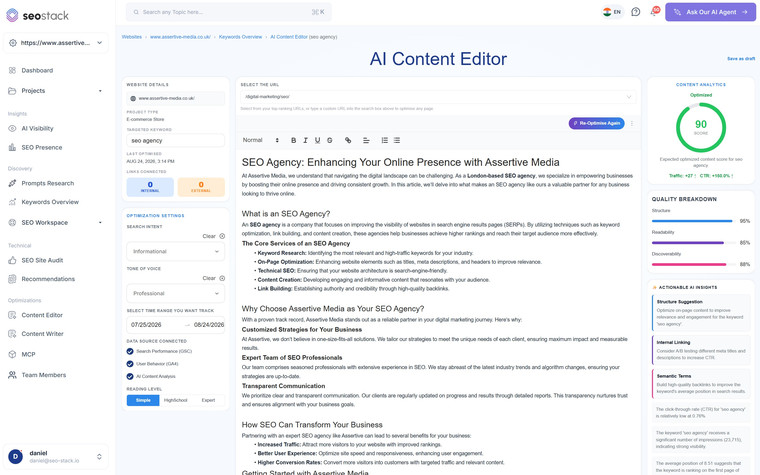Click the Discoverability quality progress bar
The width and height of the screenshot is (760, 475).
point(694,265)
